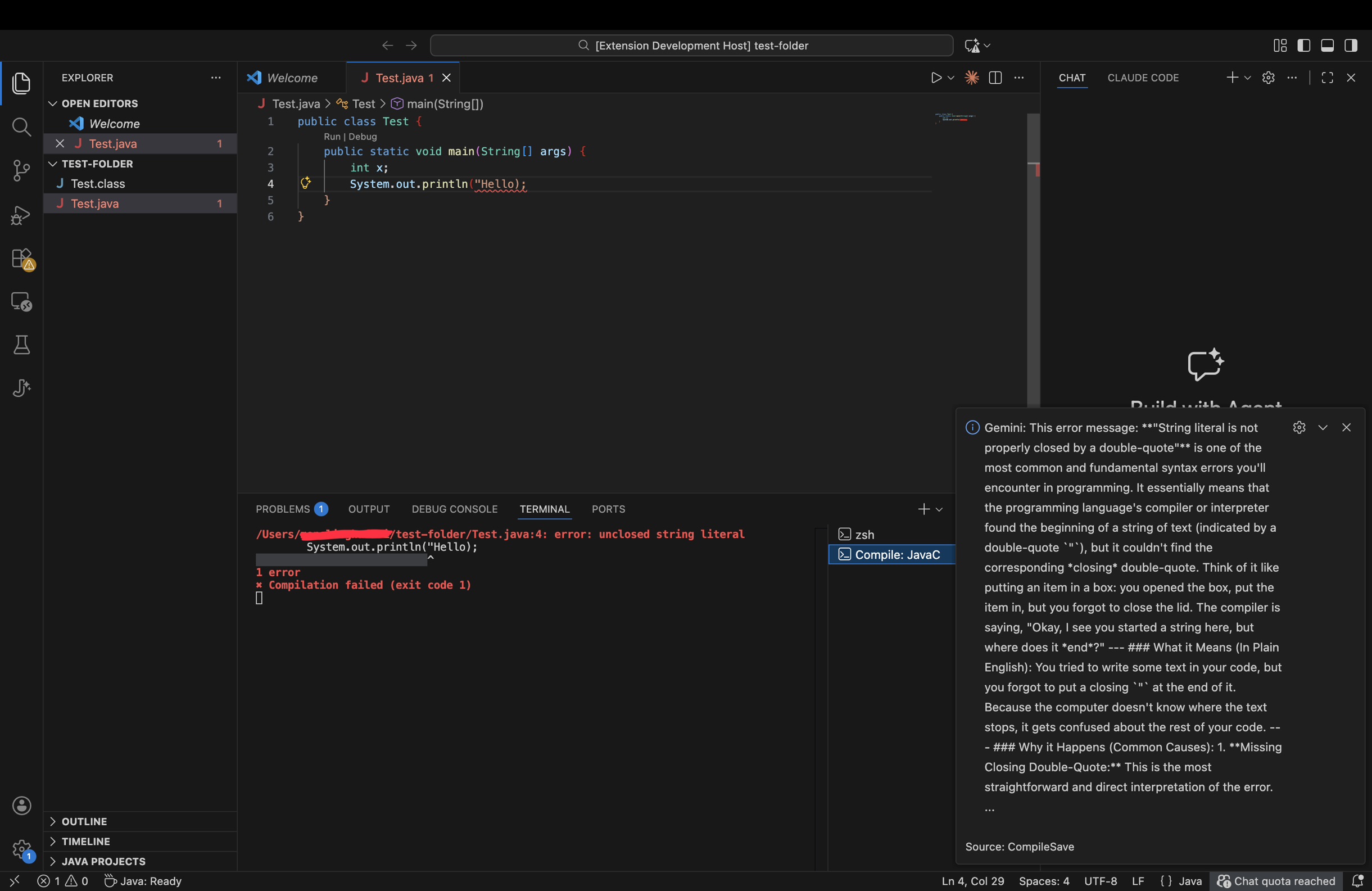This screenshot has width=1372, height=891.
Task: Open the run button dropdown arrow
Action: click(x=951, y=78)
